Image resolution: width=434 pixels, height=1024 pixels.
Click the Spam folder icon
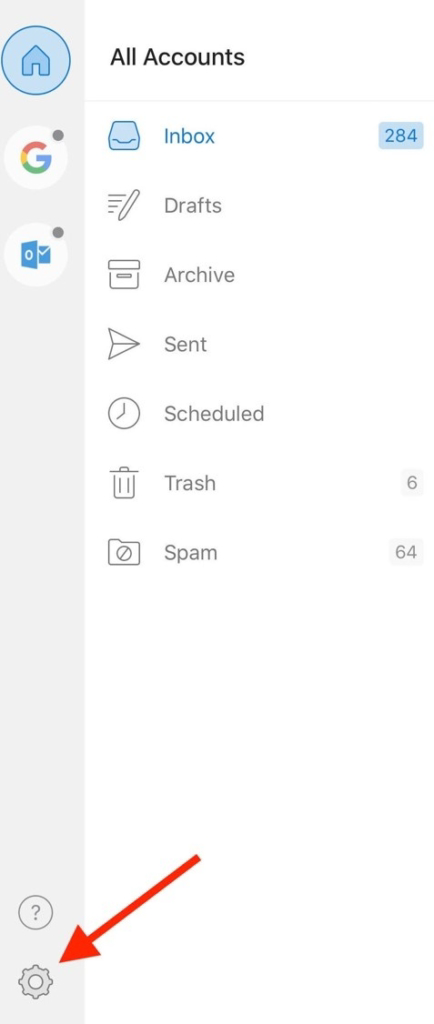click(124, 552)
